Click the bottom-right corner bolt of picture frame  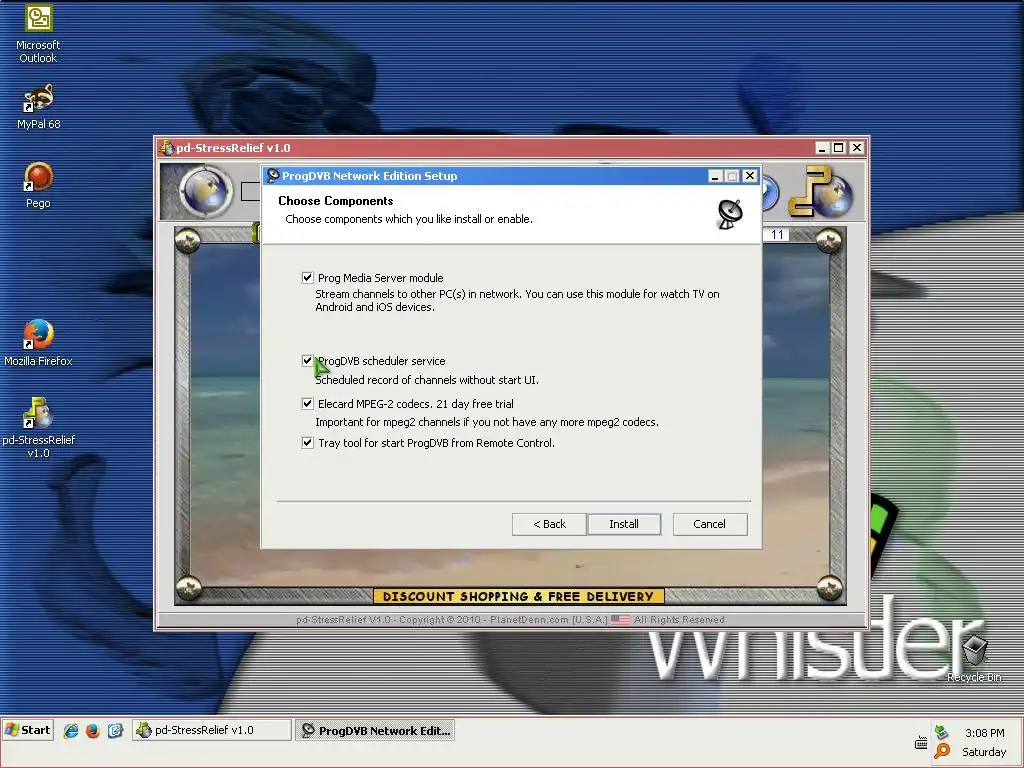coord(830,588)
